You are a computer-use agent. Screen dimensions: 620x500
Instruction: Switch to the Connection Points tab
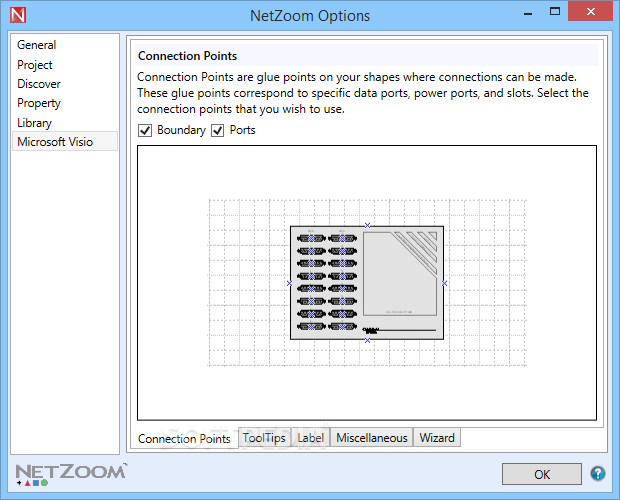point(184,438)
